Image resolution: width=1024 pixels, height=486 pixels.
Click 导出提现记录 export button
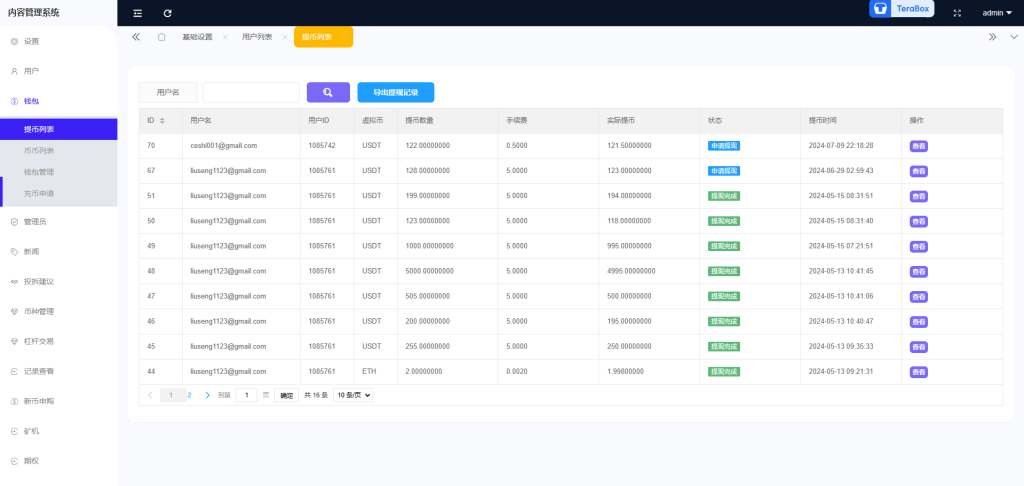point(395,92)
